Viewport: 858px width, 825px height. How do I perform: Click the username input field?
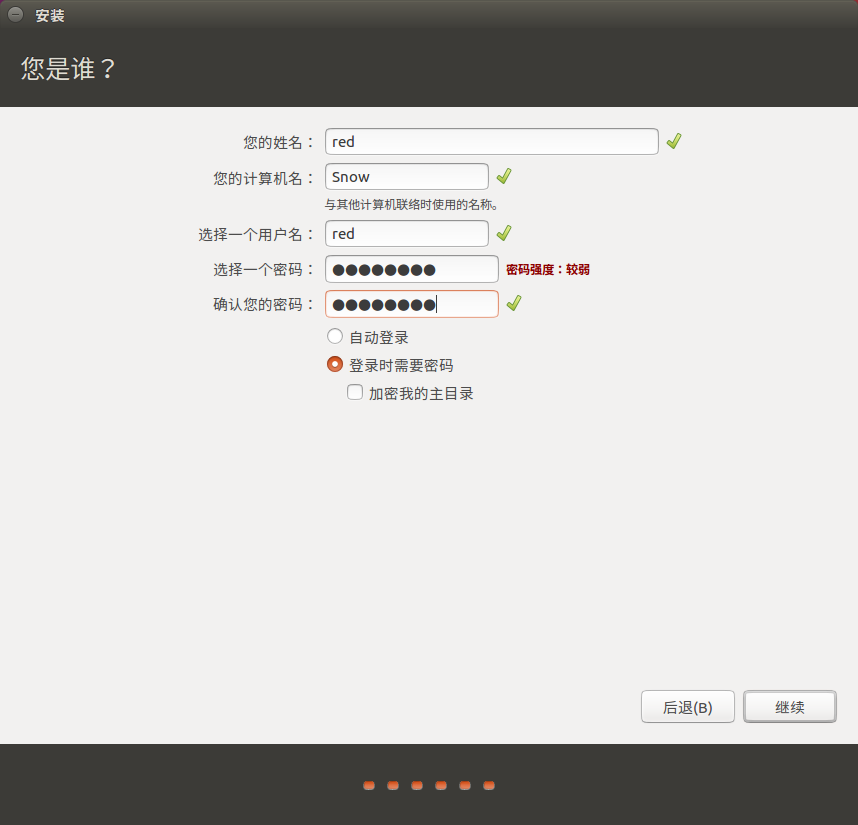click(406, 233)
